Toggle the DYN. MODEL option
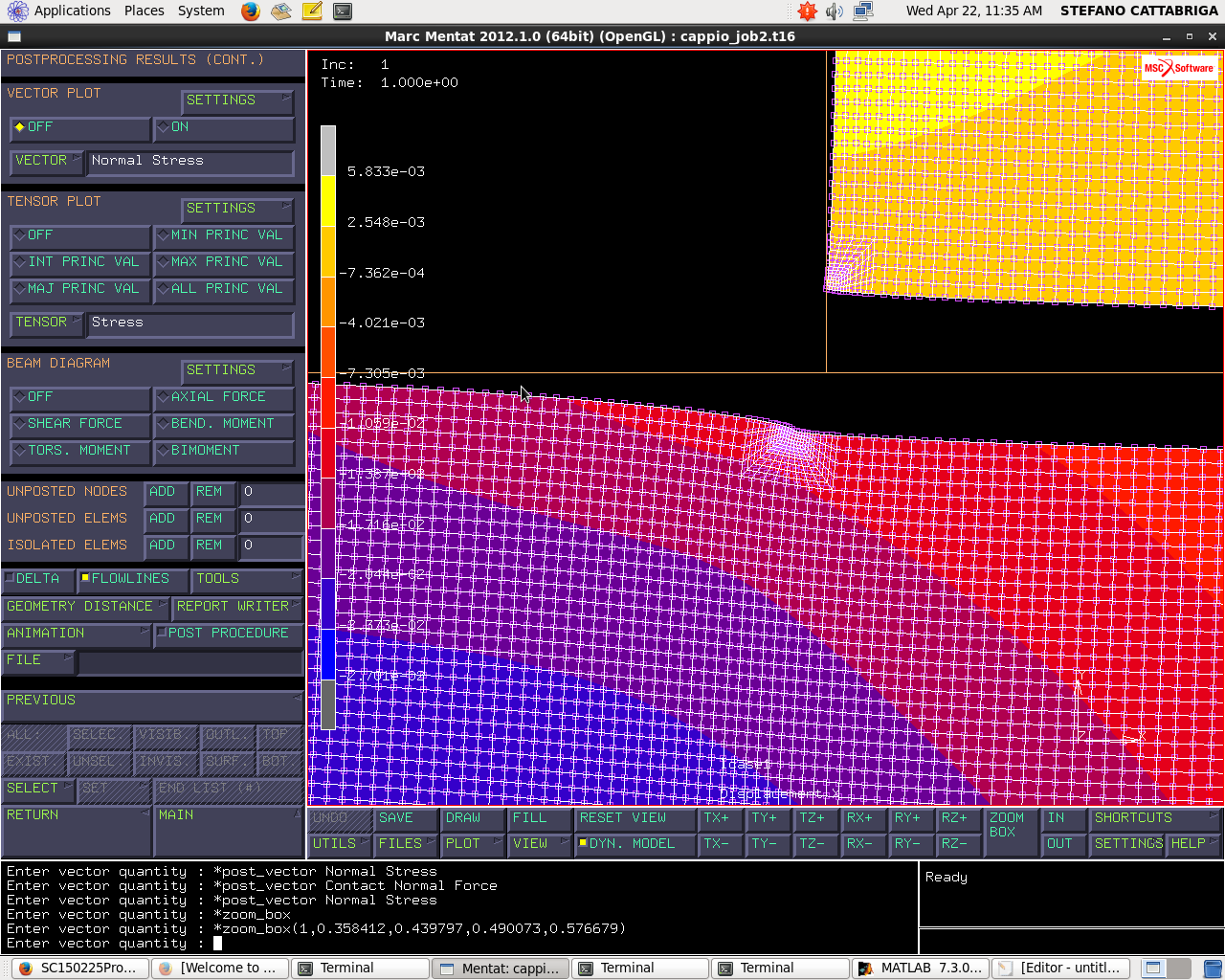Viewport: 1225px width, 980px height. (635, 844)
